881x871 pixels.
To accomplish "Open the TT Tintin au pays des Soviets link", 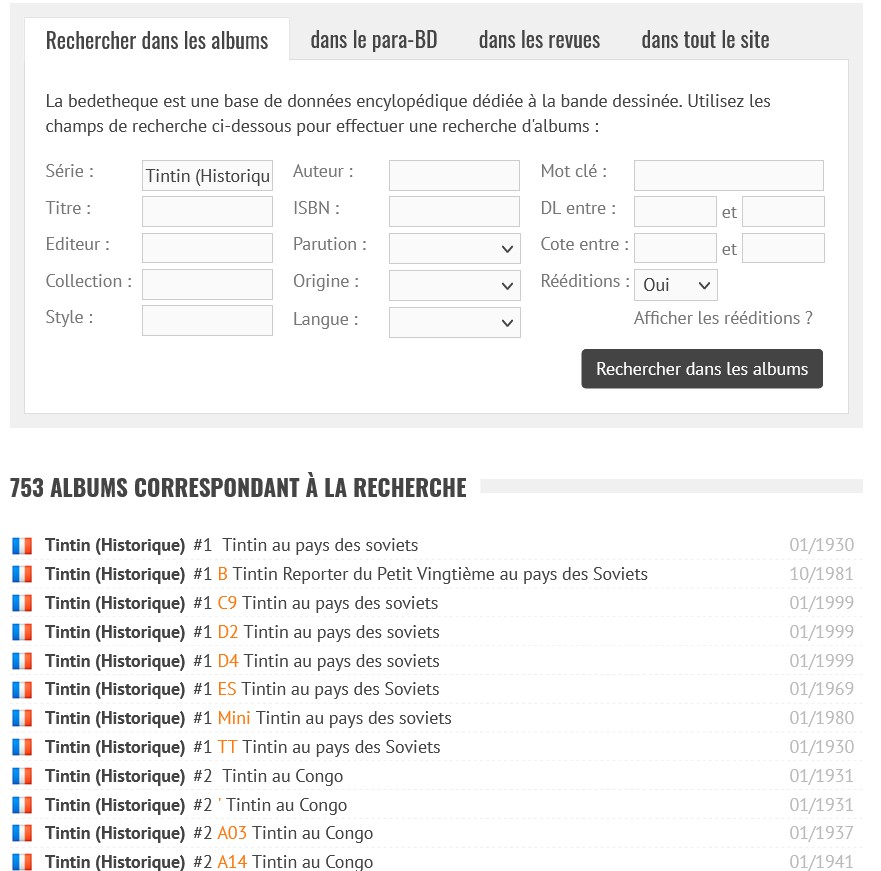I will tap(340, 747).
